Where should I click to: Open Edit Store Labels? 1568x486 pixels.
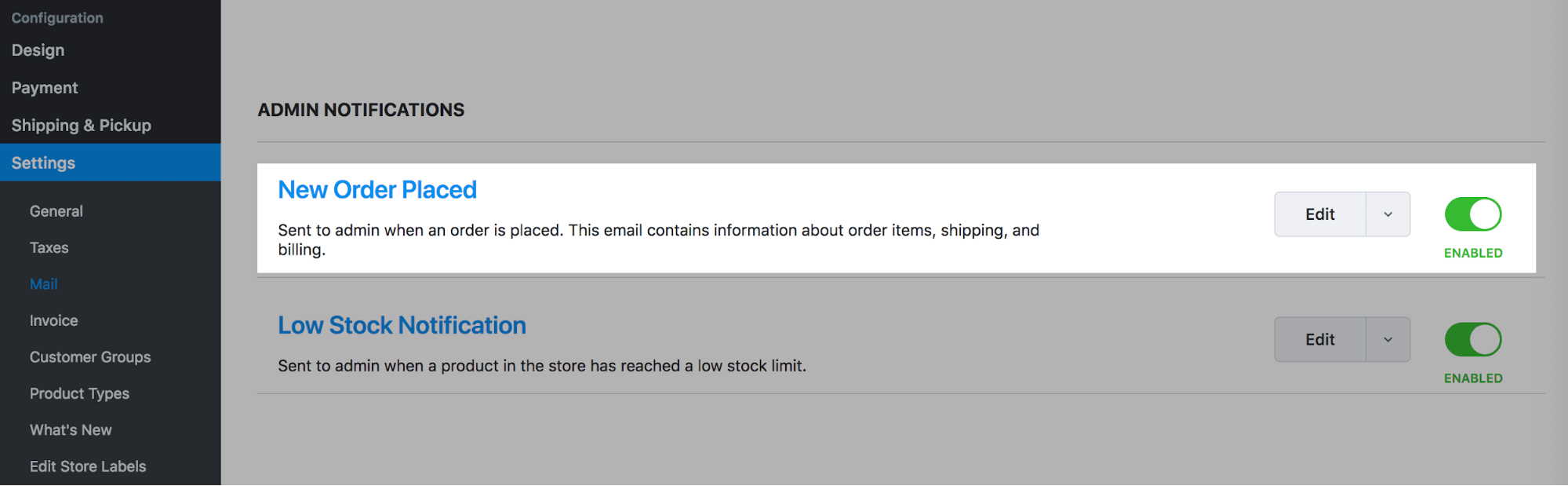88,466
